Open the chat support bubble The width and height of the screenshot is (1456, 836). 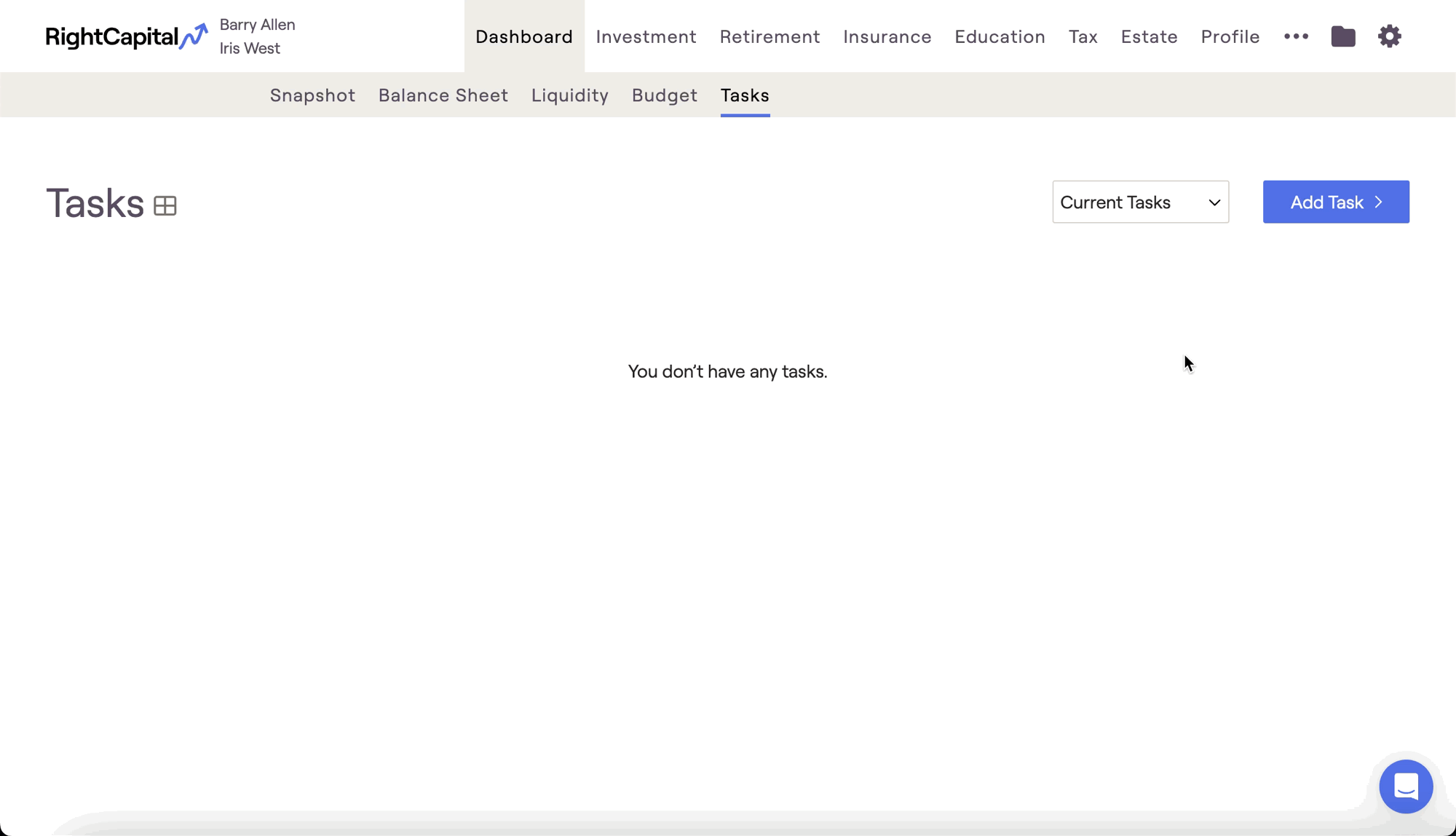(1406, 786)
